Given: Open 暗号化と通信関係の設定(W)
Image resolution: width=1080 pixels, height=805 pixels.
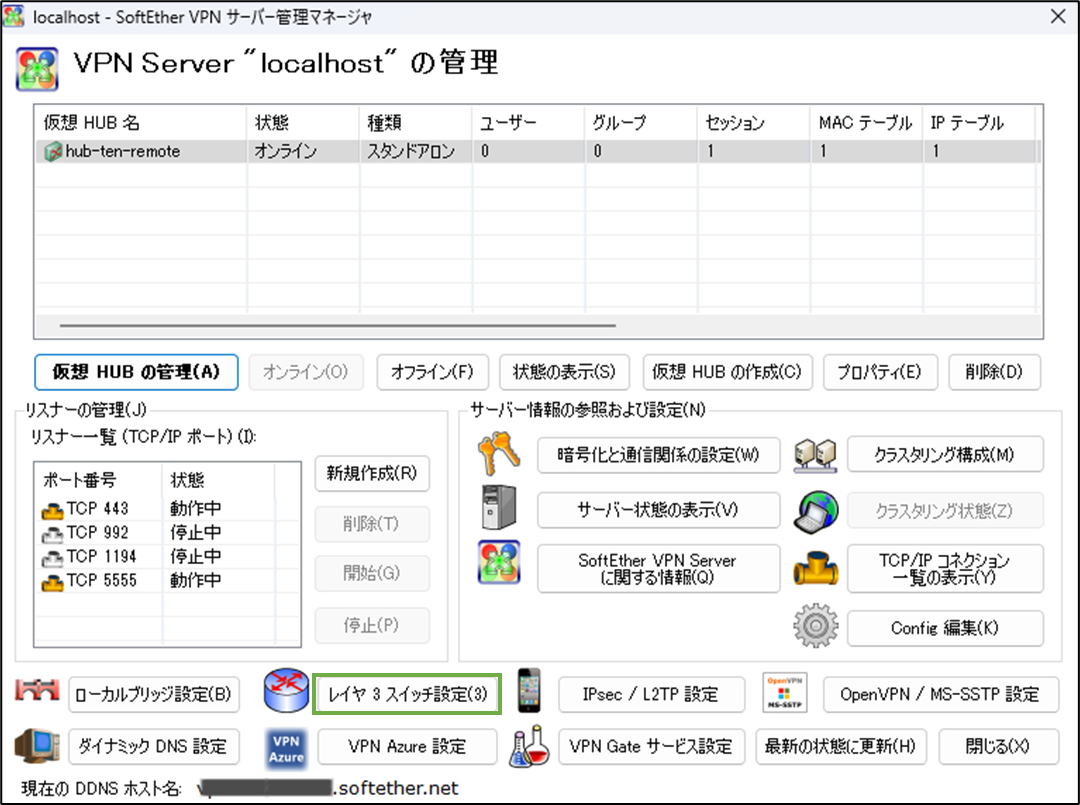Looking at the screenshot, I should pyautogui.click(x=658, y=455).
